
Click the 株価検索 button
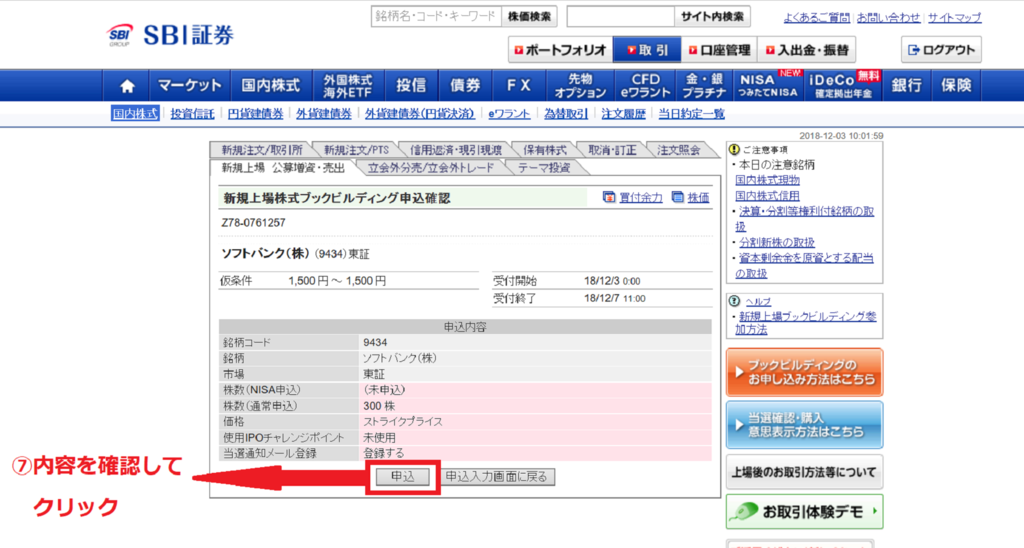tap(530, 16)
